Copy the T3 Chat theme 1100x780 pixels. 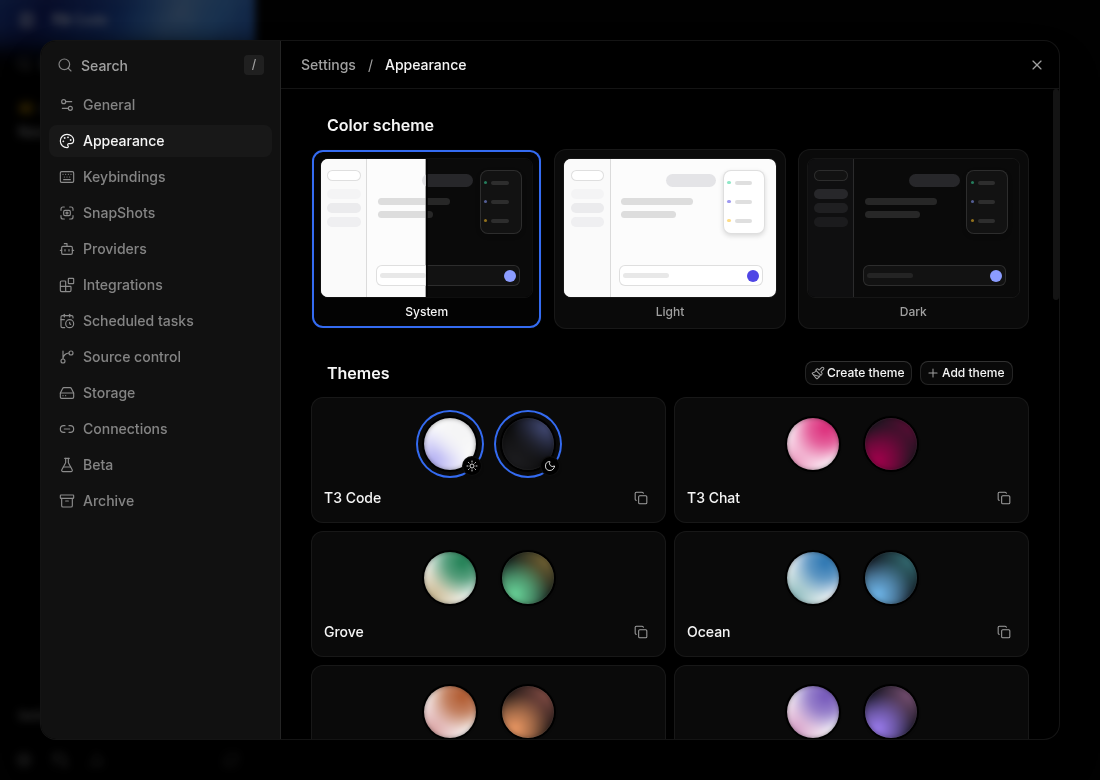(1004, 498)
